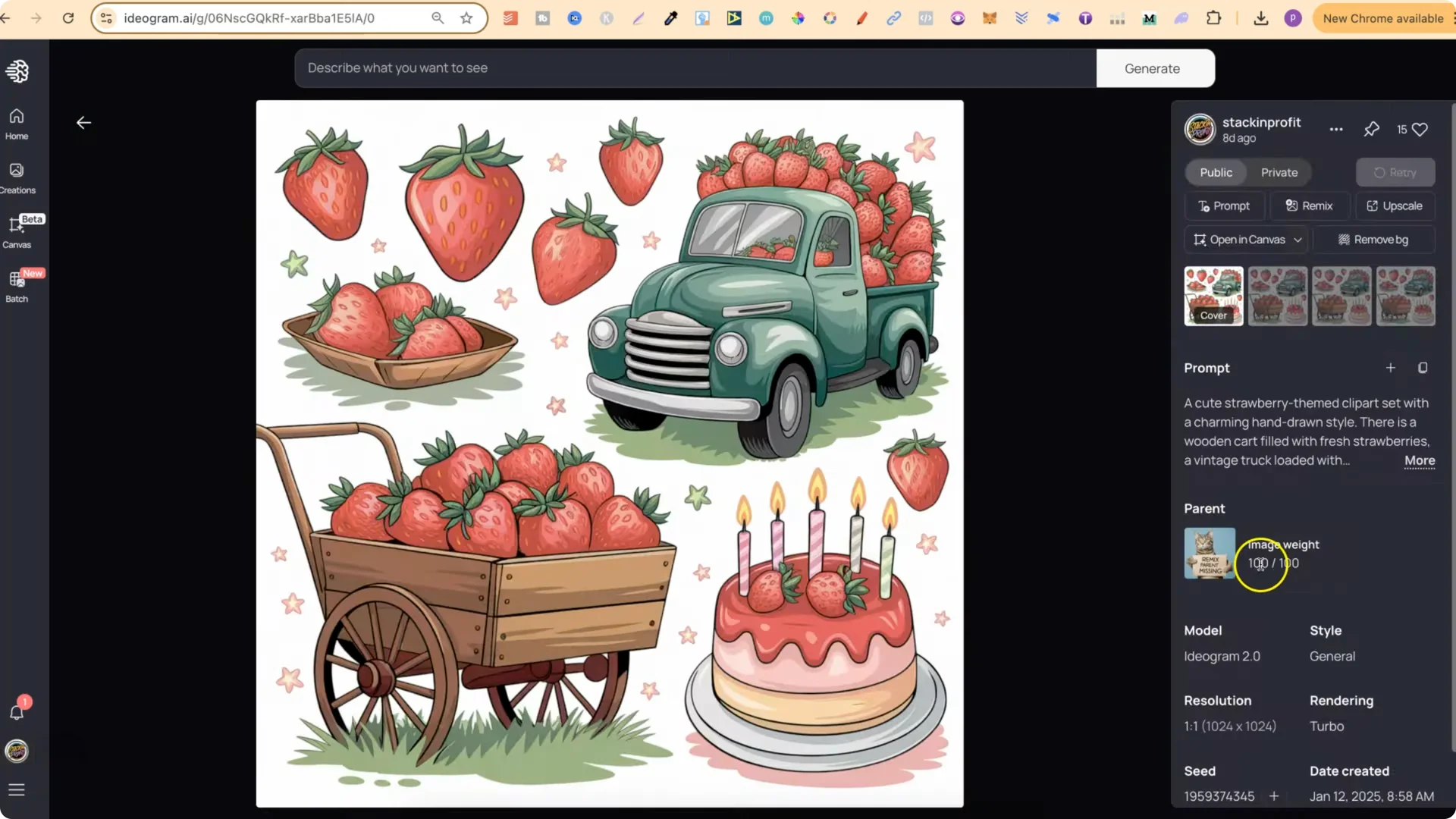Open the three-dot options menu
The width and height of the screenshot is (1456, 819).
coord(1336,130)
